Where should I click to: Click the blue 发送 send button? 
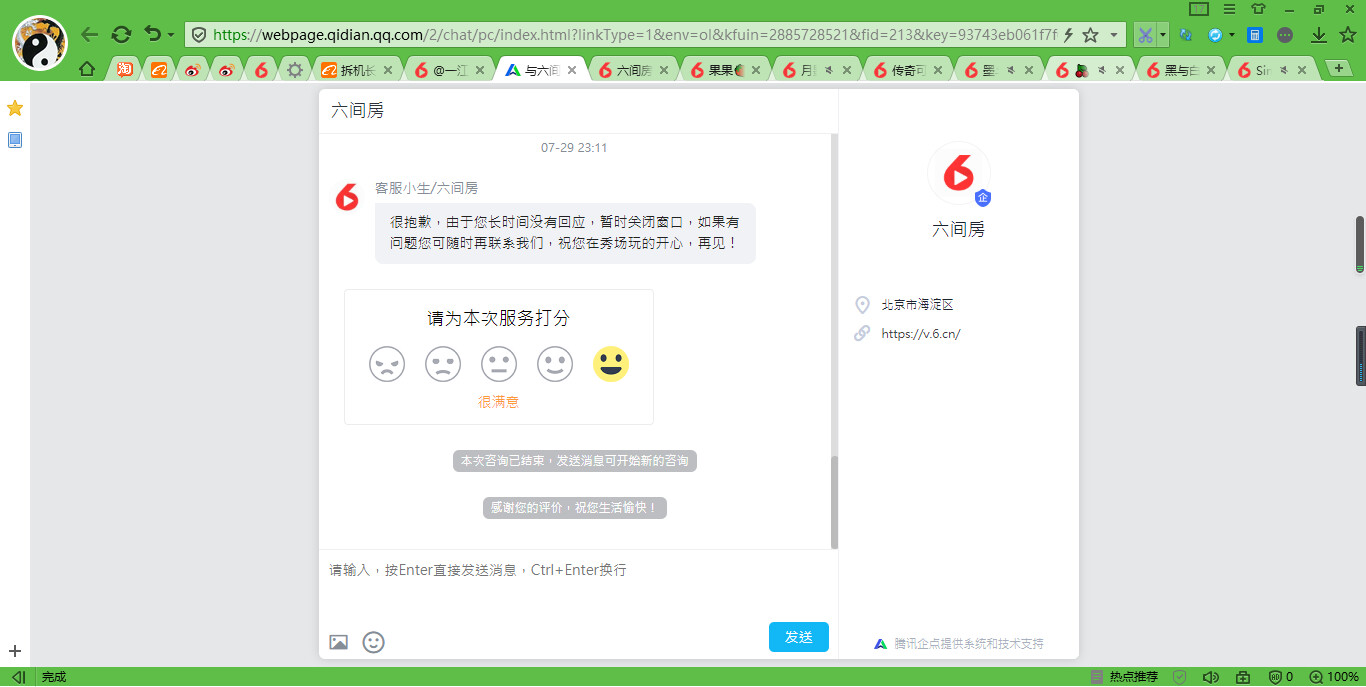click(799, 637)
